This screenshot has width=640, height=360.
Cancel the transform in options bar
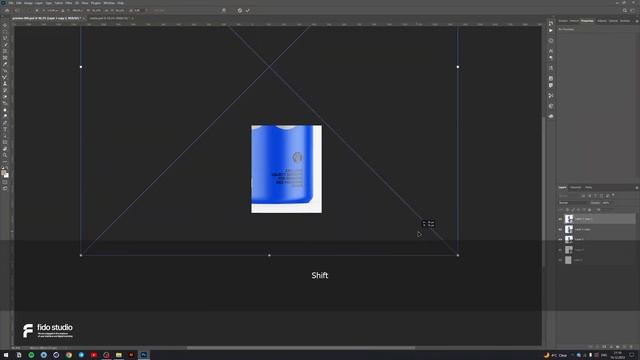[x=240, y=10]
